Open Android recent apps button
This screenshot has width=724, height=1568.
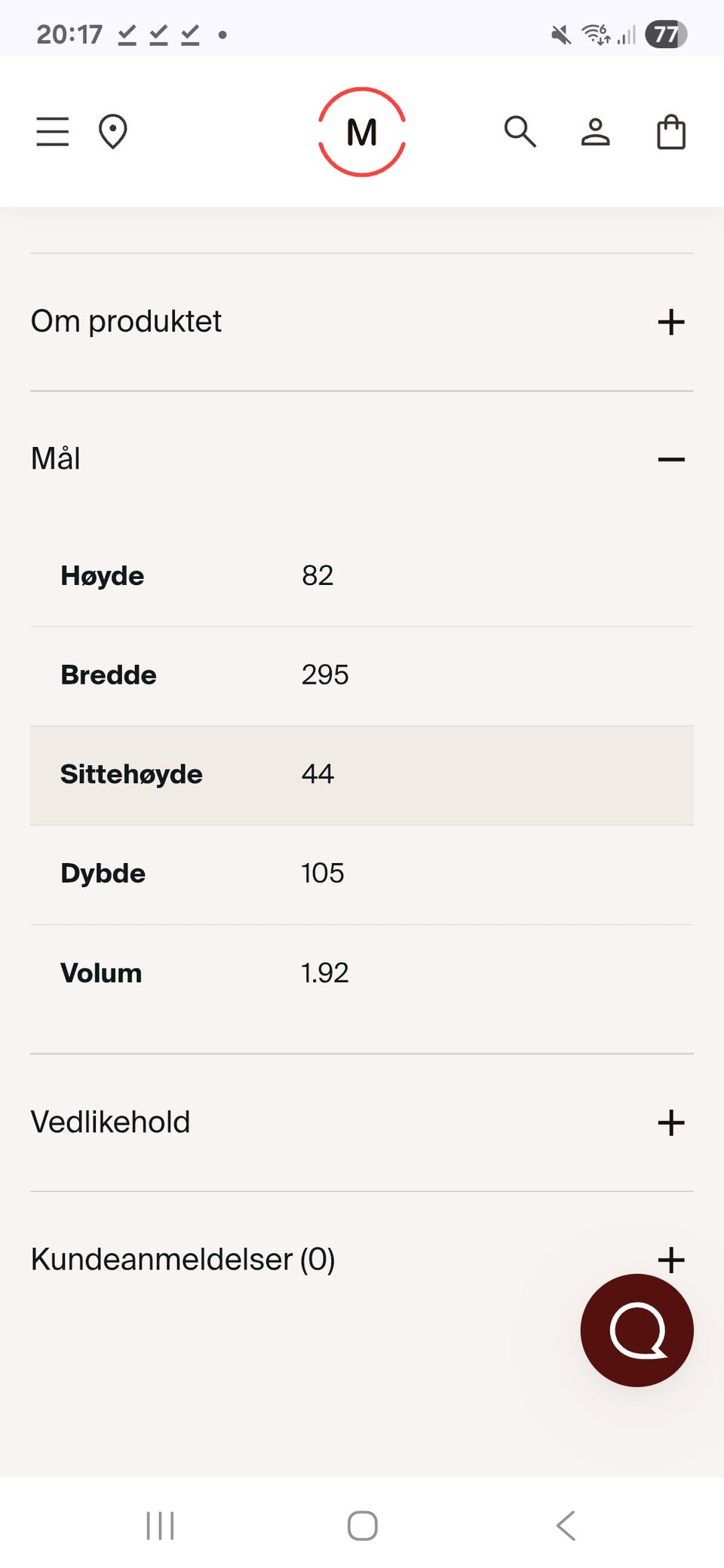click(x=160, y=1525)
